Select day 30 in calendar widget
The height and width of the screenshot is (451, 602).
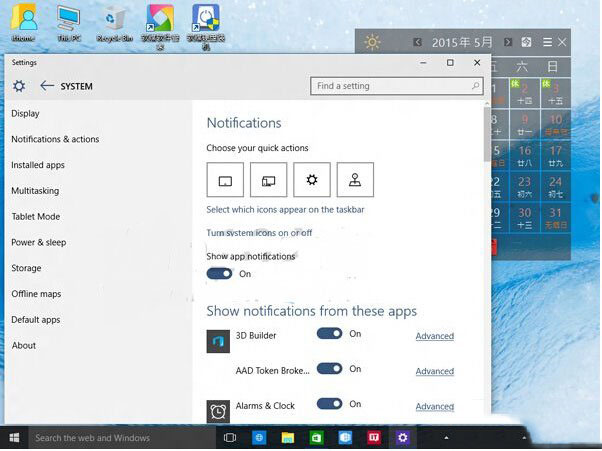tap(524, 218)
